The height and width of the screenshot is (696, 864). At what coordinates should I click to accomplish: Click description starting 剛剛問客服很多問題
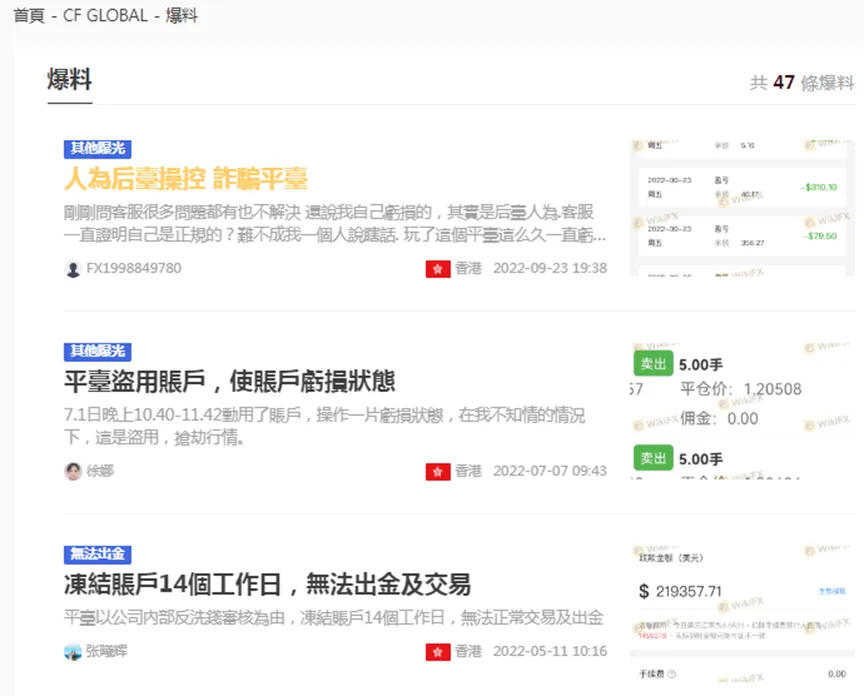tap(334, 223)
